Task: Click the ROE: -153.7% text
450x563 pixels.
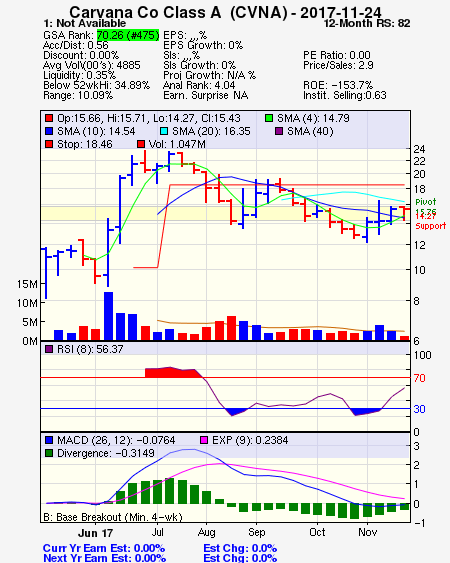Action: 338,85
